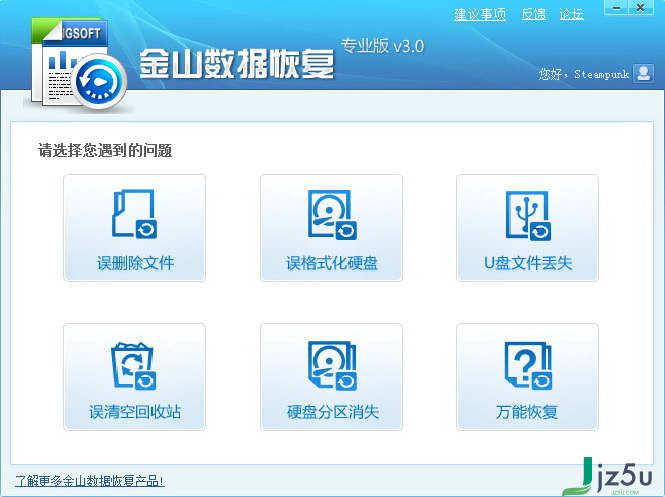Click the user avatar icon beside Steampunk
This screenshot has height=497, width=665.
point(643,73)
